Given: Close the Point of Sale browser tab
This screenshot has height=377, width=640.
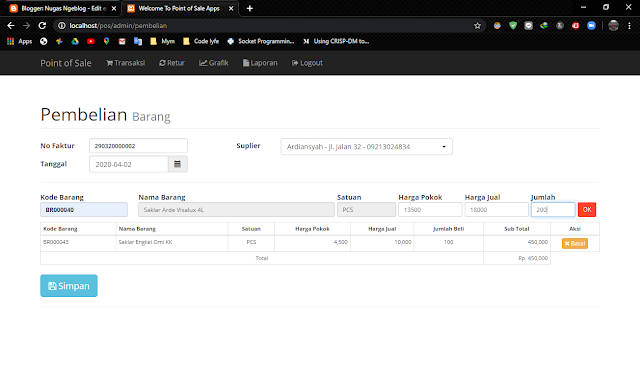Looking at the screenshot, I should point(231,8).
